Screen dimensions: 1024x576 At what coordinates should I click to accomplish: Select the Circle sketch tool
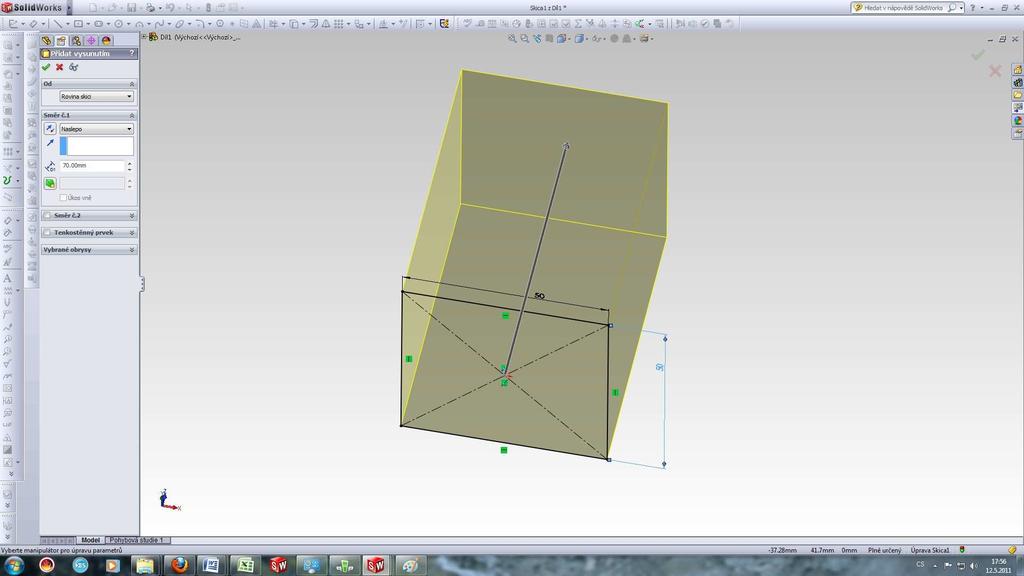(x=118, y=24)
